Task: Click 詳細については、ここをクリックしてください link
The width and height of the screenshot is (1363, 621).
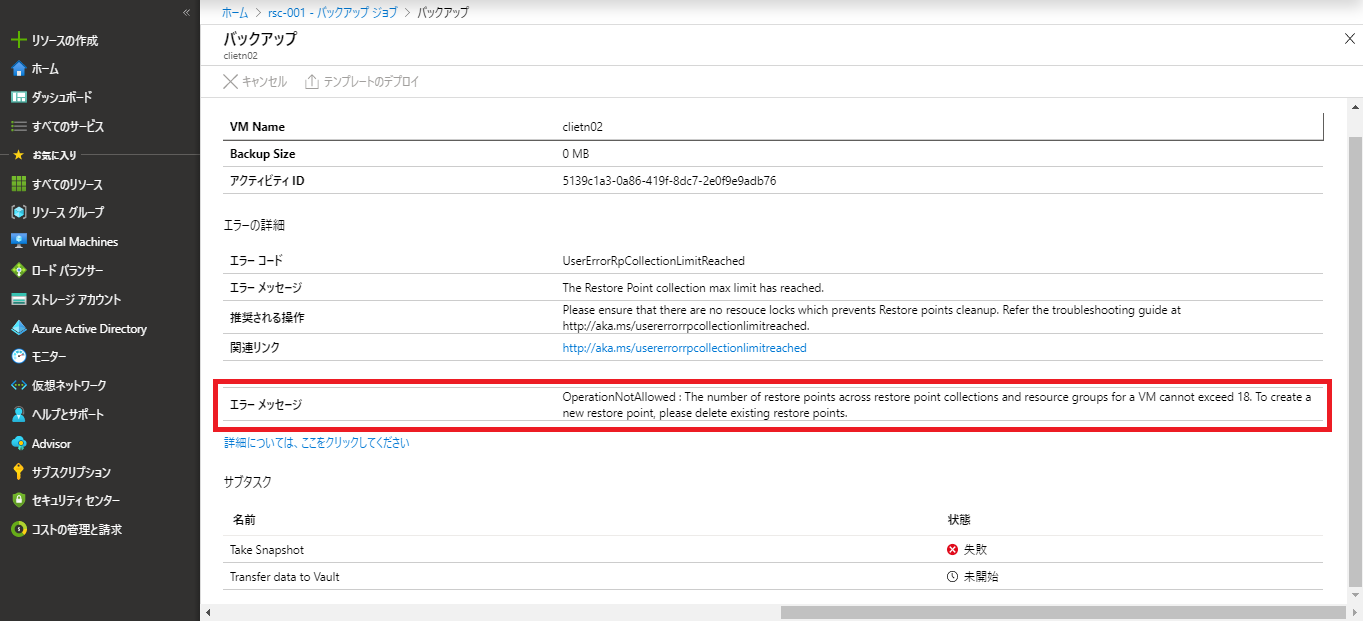Action: tap(316, 442)
